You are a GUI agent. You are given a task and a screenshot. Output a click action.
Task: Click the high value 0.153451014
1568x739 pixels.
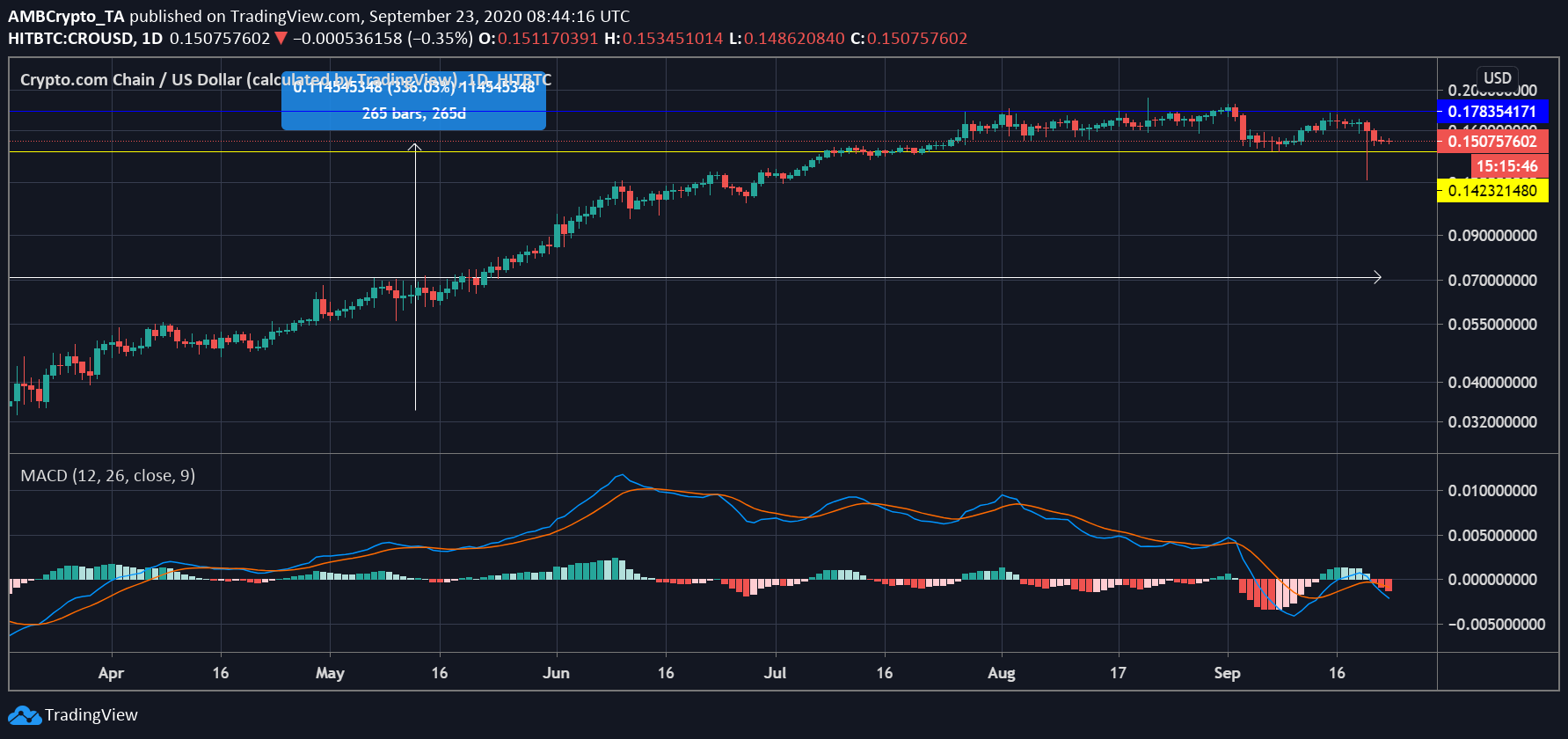tap(673, 39)
